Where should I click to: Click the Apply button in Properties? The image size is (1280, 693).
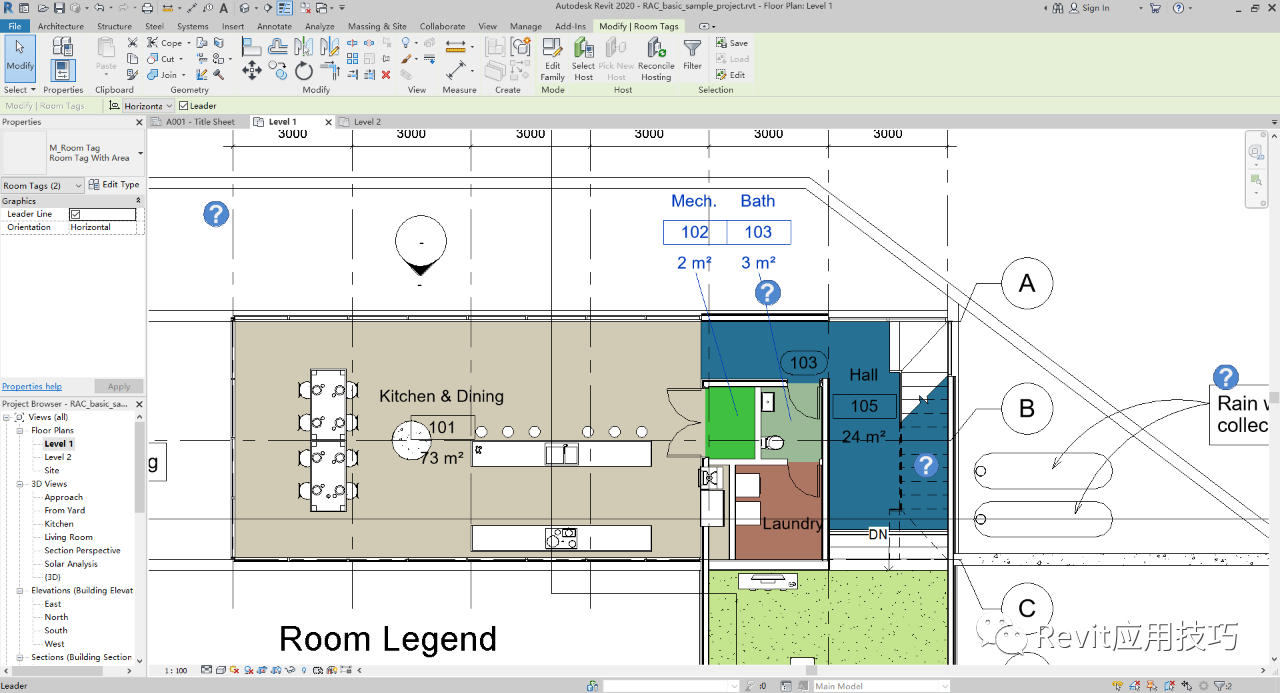coord(119,386)
